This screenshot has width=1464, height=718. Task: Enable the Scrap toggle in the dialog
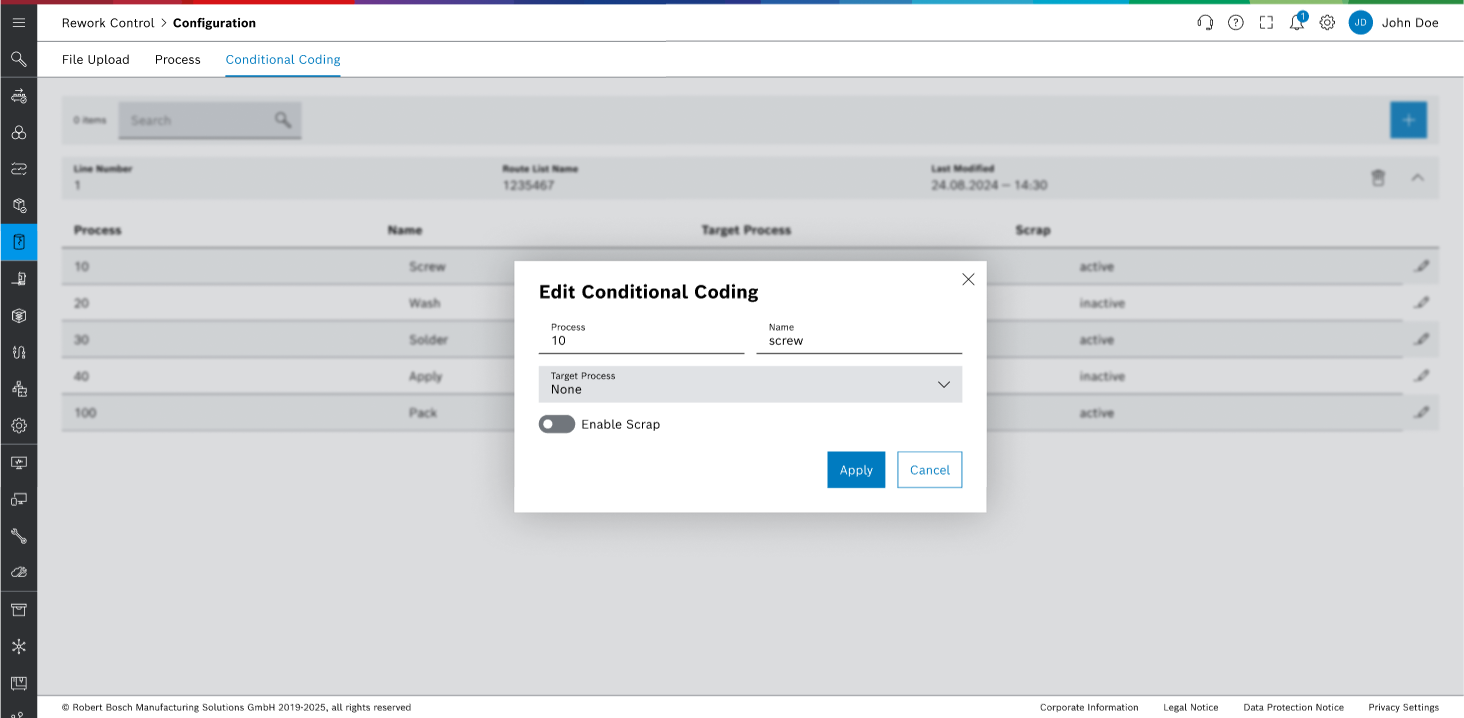pos(556,424)
